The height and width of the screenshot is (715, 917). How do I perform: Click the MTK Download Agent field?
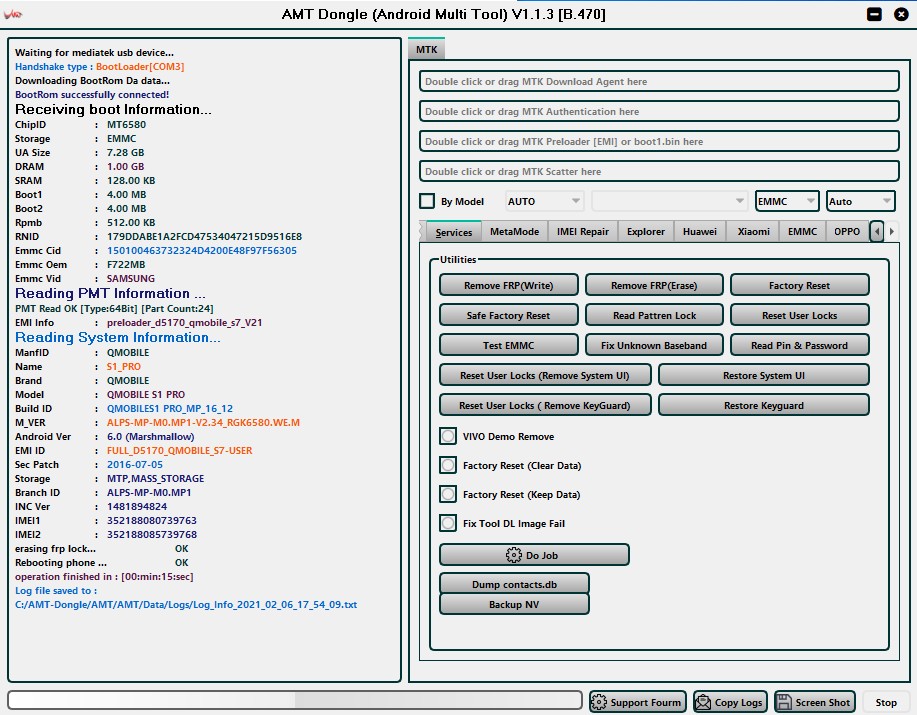(659, 81)
